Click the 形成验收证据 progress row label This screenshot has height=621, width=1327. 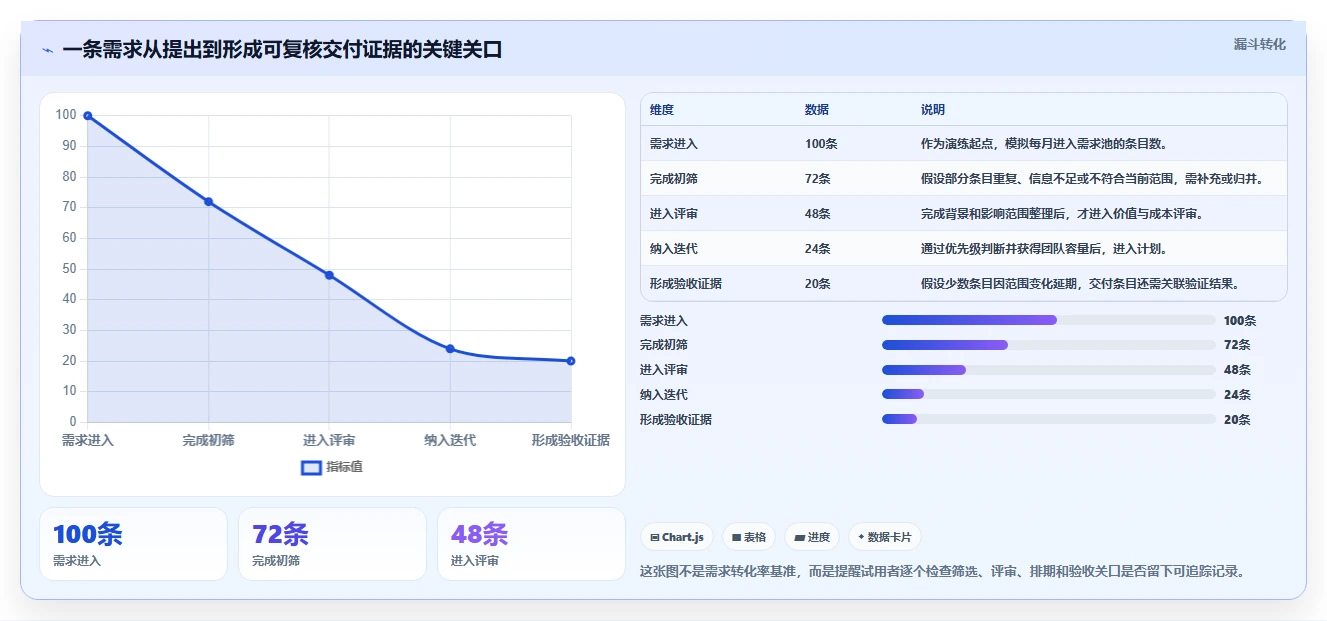[x=676, y=420]
